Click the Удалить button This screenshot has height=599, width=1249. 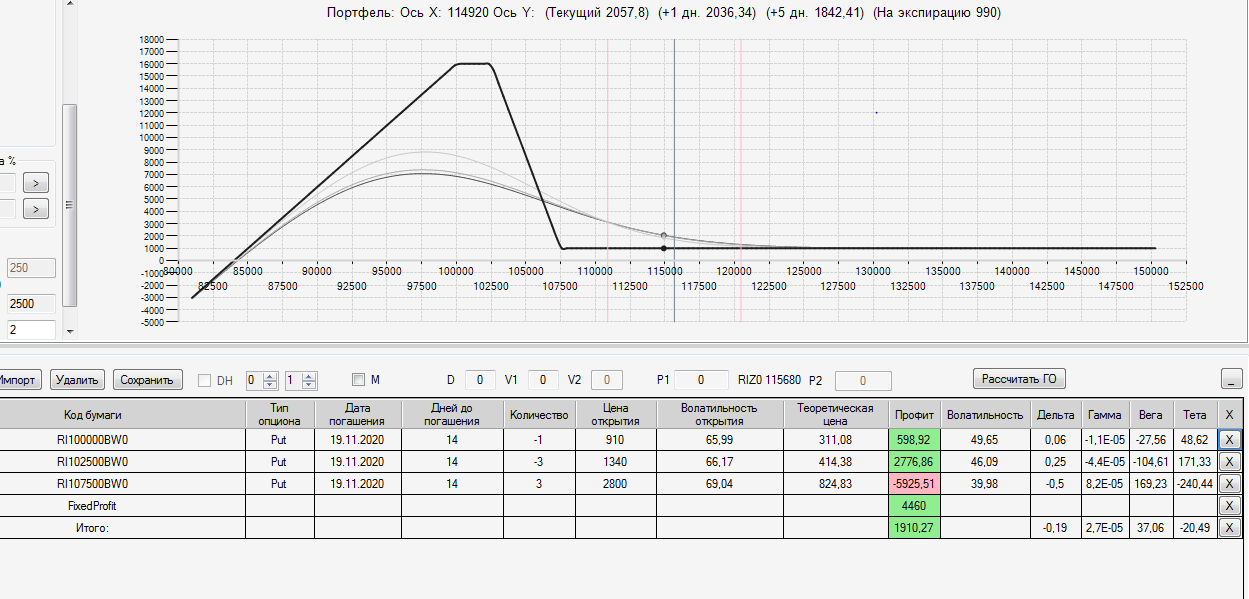click(77, 380)
